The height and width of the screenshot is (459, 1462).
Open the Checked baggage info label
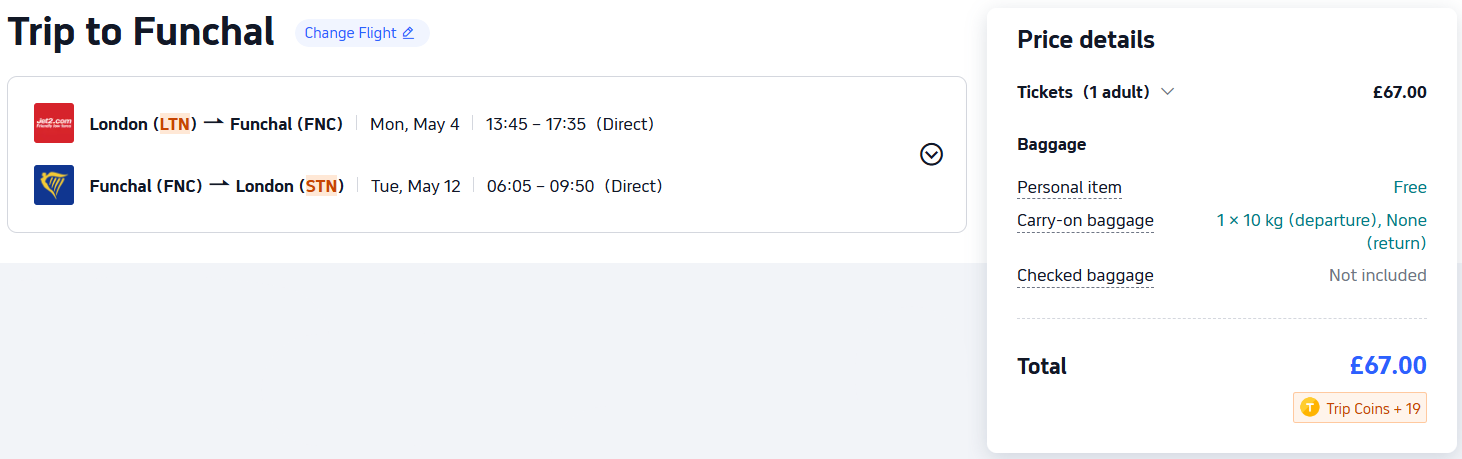(x=1085, y=275)
